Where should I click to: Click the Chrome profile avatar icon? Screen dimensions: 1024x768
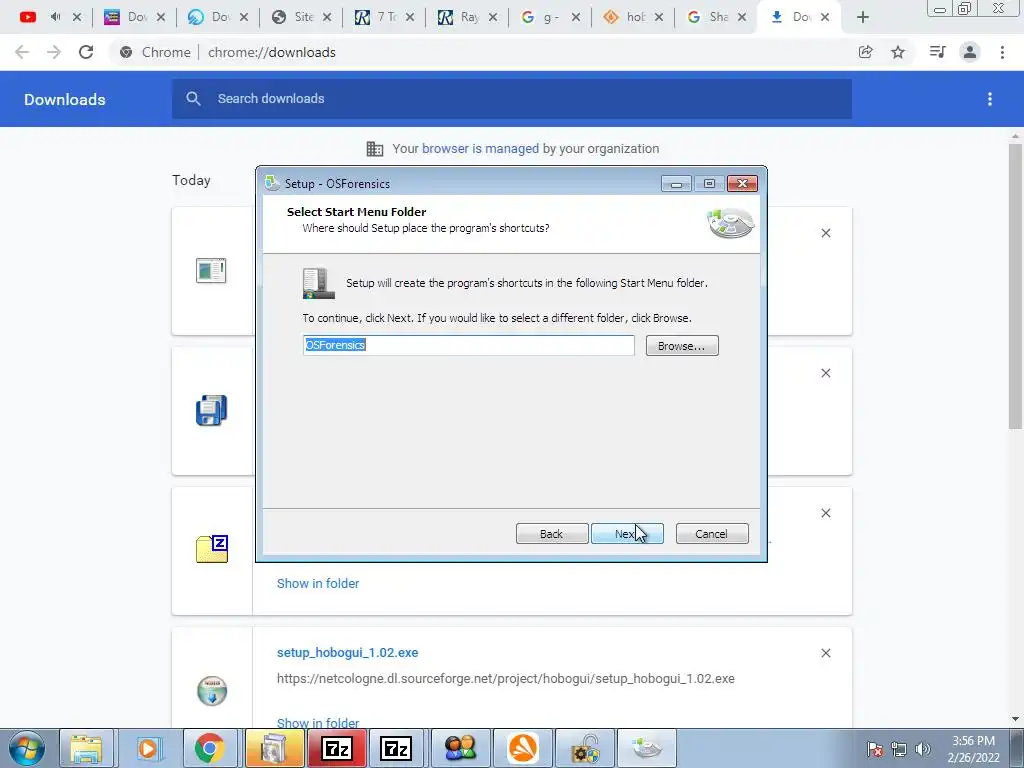pos(970,52)
